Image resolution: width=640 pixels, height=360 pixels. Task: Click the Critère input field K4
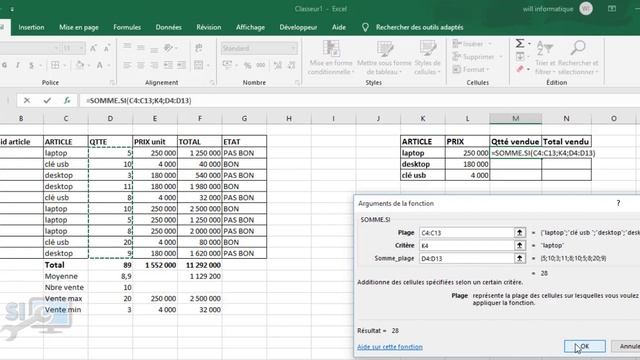tap(466, 246)
